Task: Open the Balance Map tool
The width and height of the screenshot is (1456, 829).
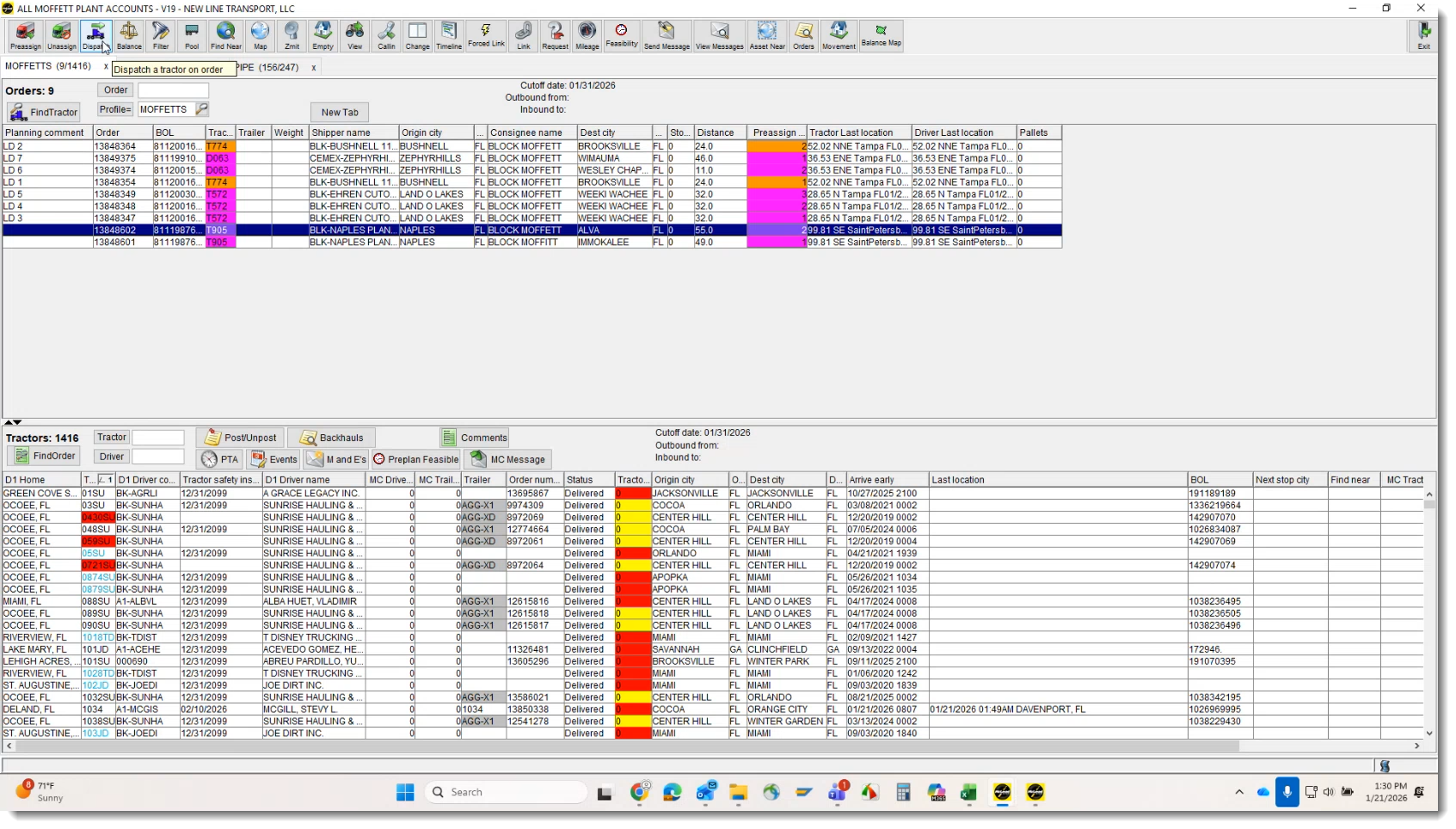Action: point(882,36)
